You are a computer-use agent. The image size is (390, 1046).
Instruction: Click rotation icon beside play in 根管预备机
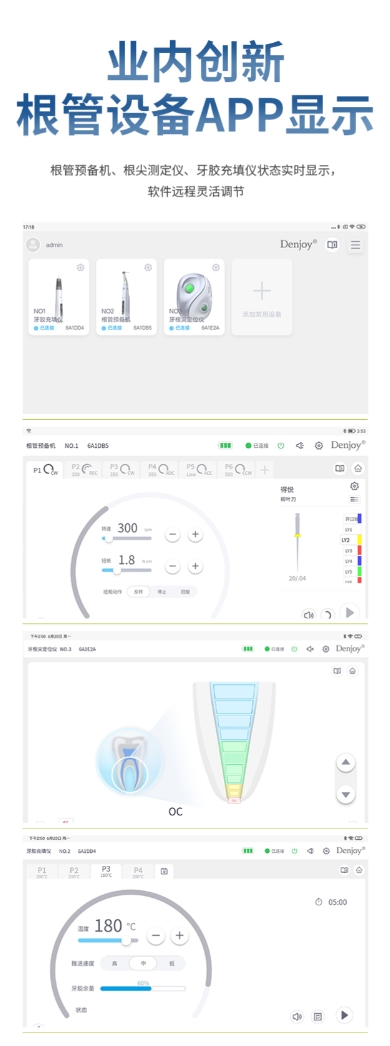pyautogui.click(x=327, y=614)
